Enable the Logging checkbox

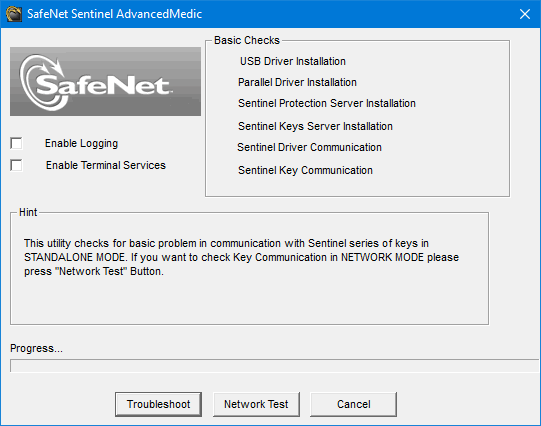pyautogui.click(x=16, y=143)
